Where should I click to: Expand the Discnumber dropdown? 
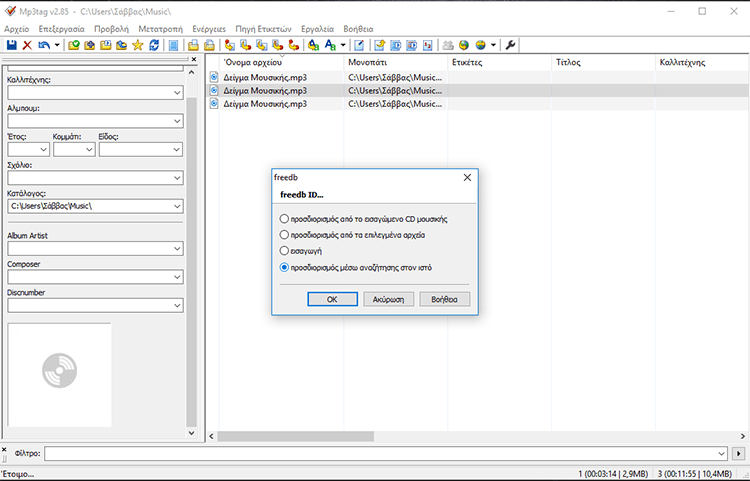pyautogui.click(x=177, y=305)
